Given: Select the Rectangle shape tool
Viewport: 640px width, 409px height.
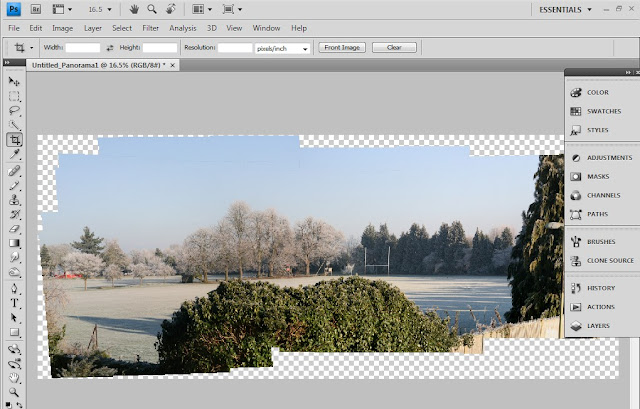Looking at the screenshot, I should (14, 332).
